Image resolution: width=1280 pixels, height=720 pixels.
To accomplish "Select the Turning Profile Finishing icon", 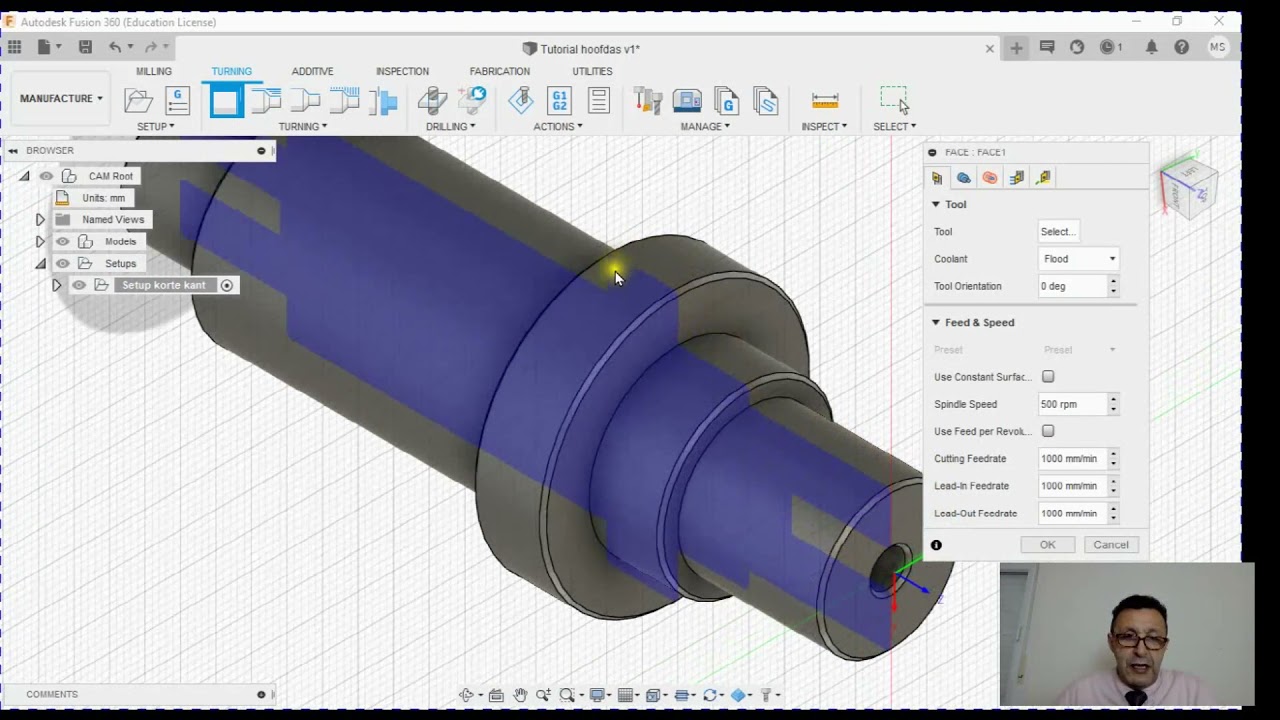I will (x=305, y=101).
